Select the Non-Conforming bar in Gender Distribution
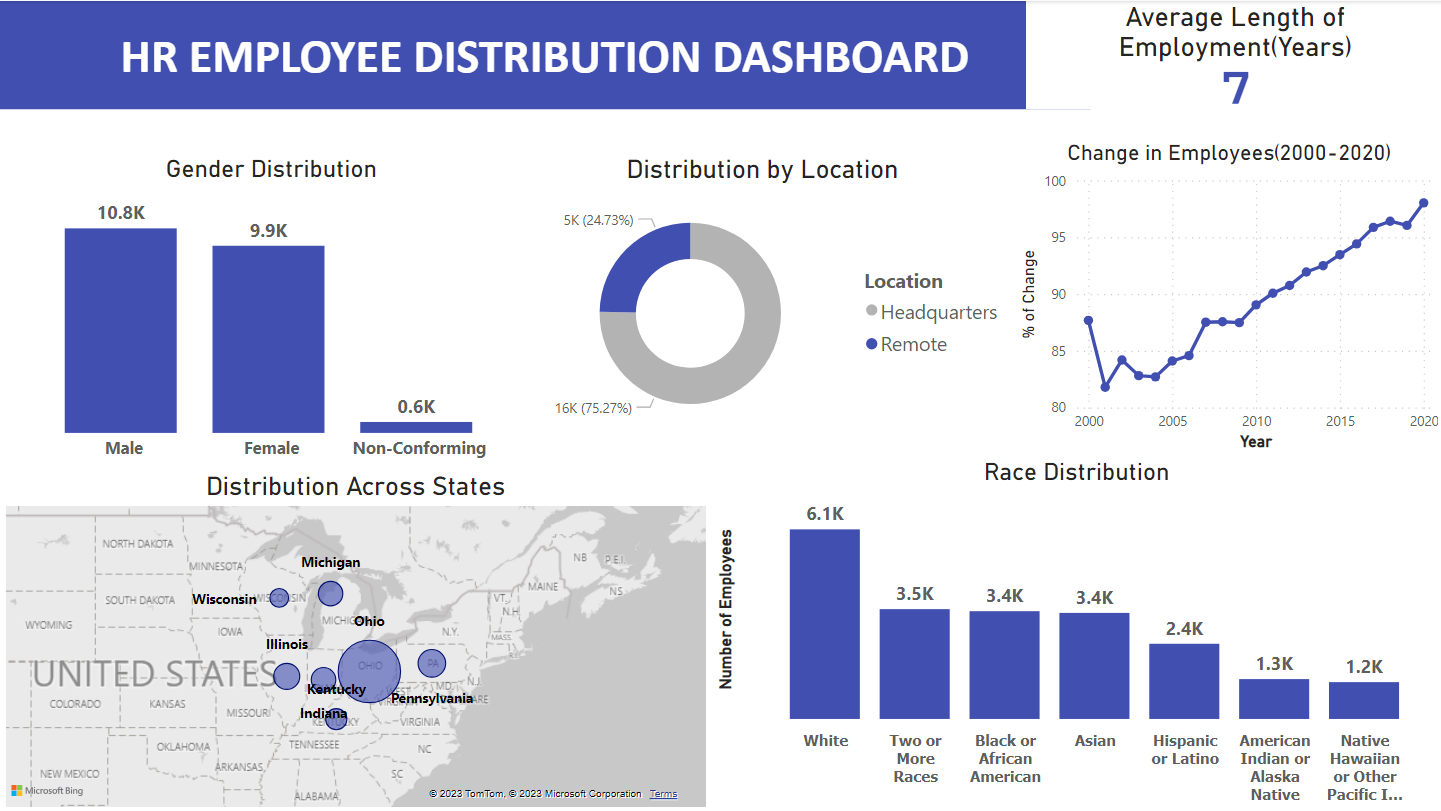Screen dimensions: 1441x811 [x=417, y=426]
